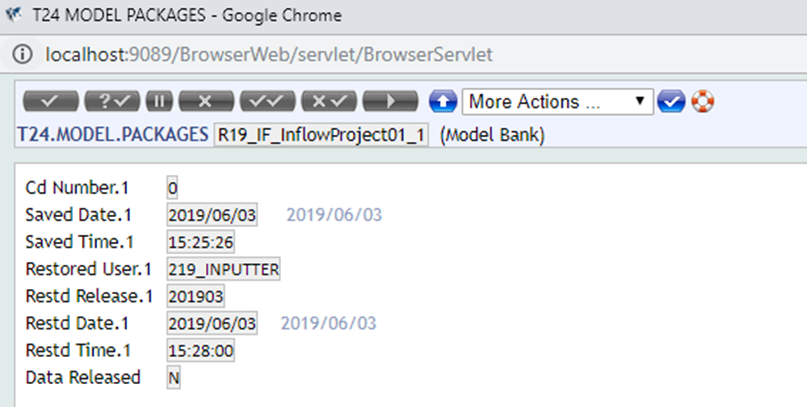807x407 pixels.
Task: Select the R19_IF_InflowProject01_1 record ID field
Action: click(320, 135)
